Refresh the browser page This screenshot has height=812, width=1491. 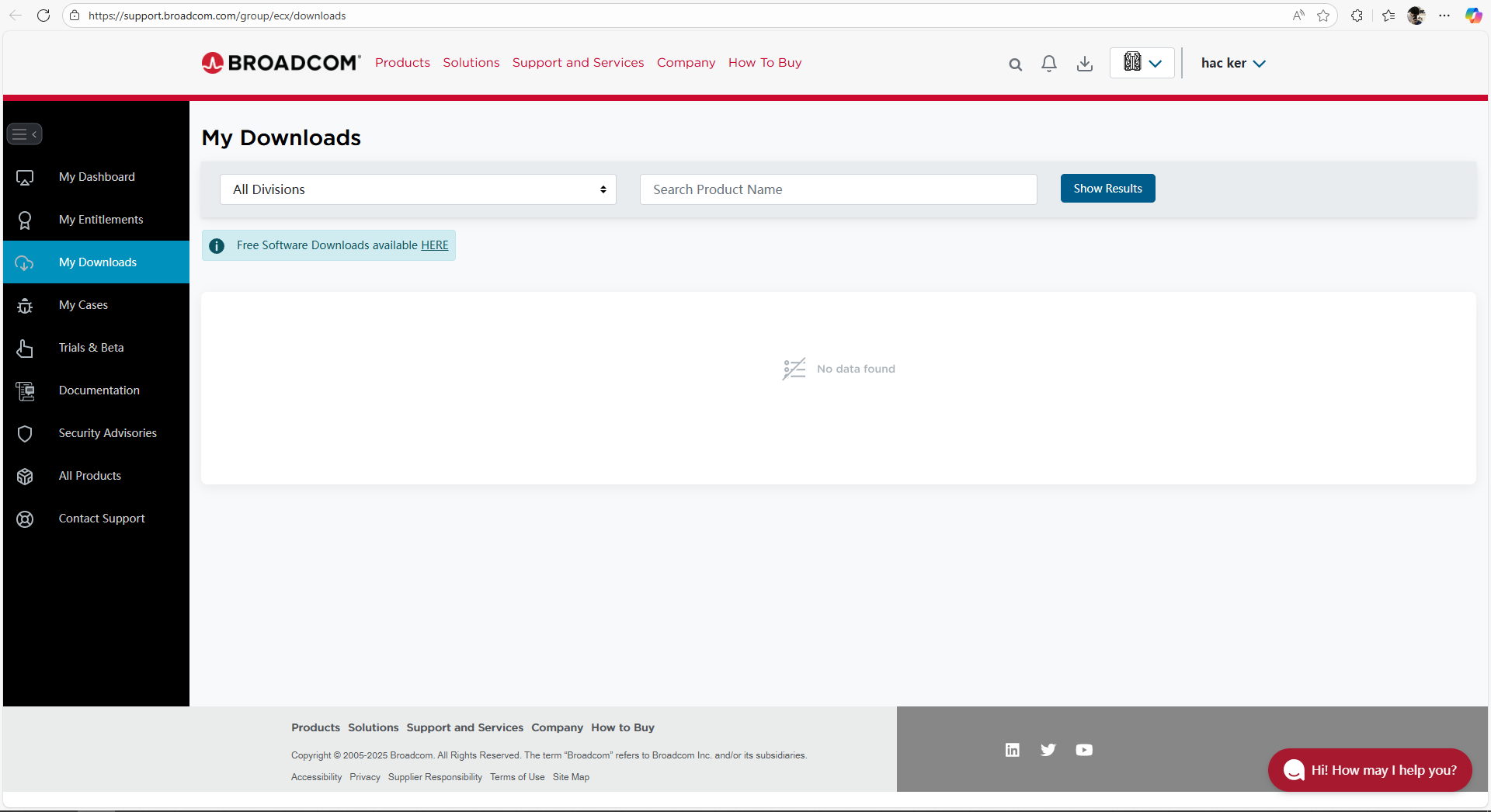point(43,16)
